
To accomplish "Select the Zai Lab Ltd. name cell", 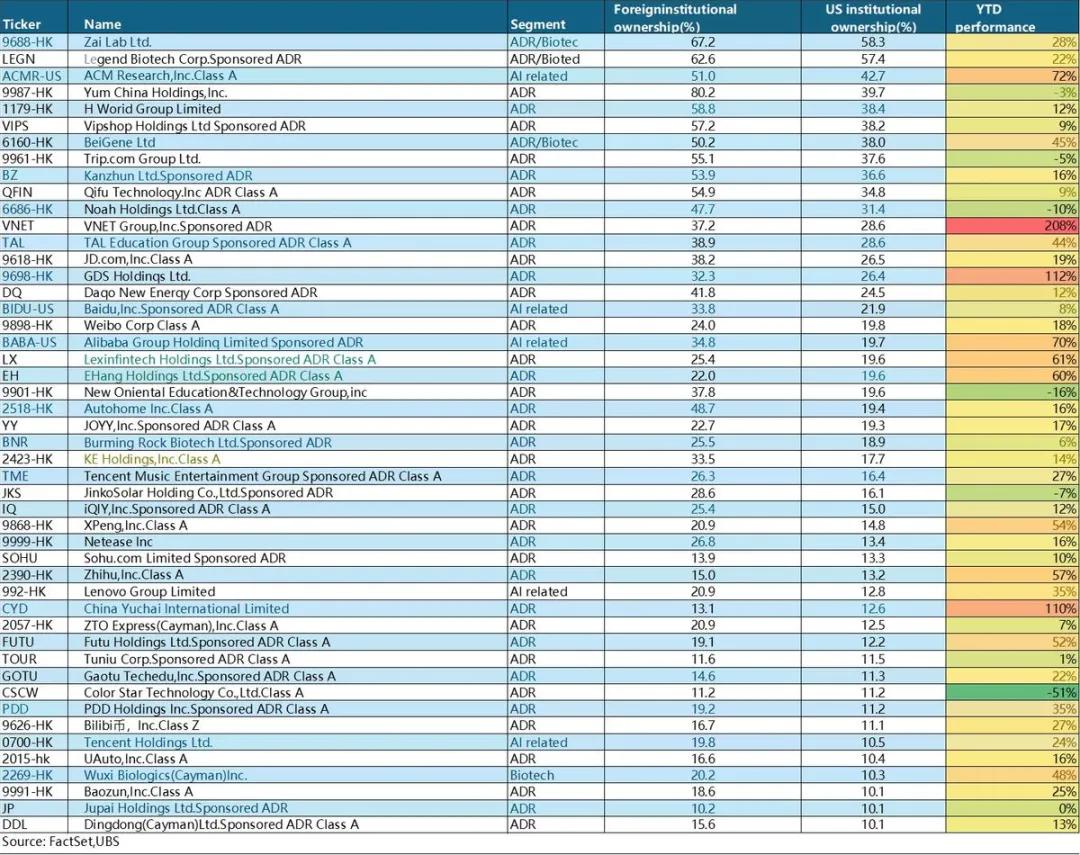I will pos(118,43).
